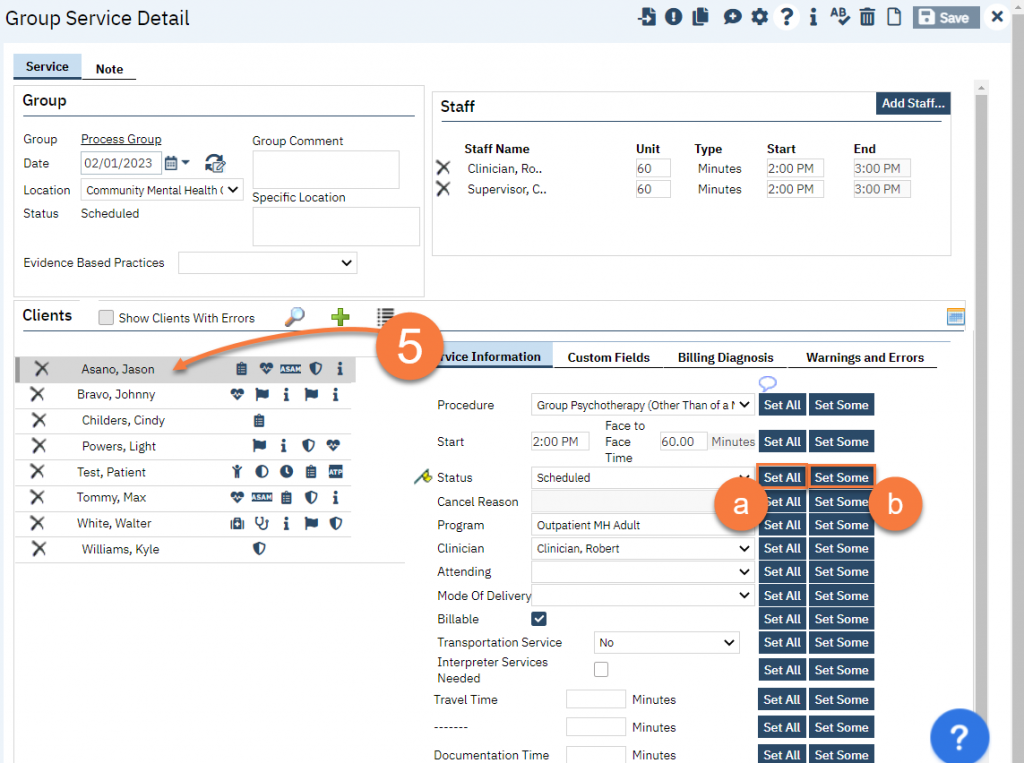Click the Add Staff button

912,103
